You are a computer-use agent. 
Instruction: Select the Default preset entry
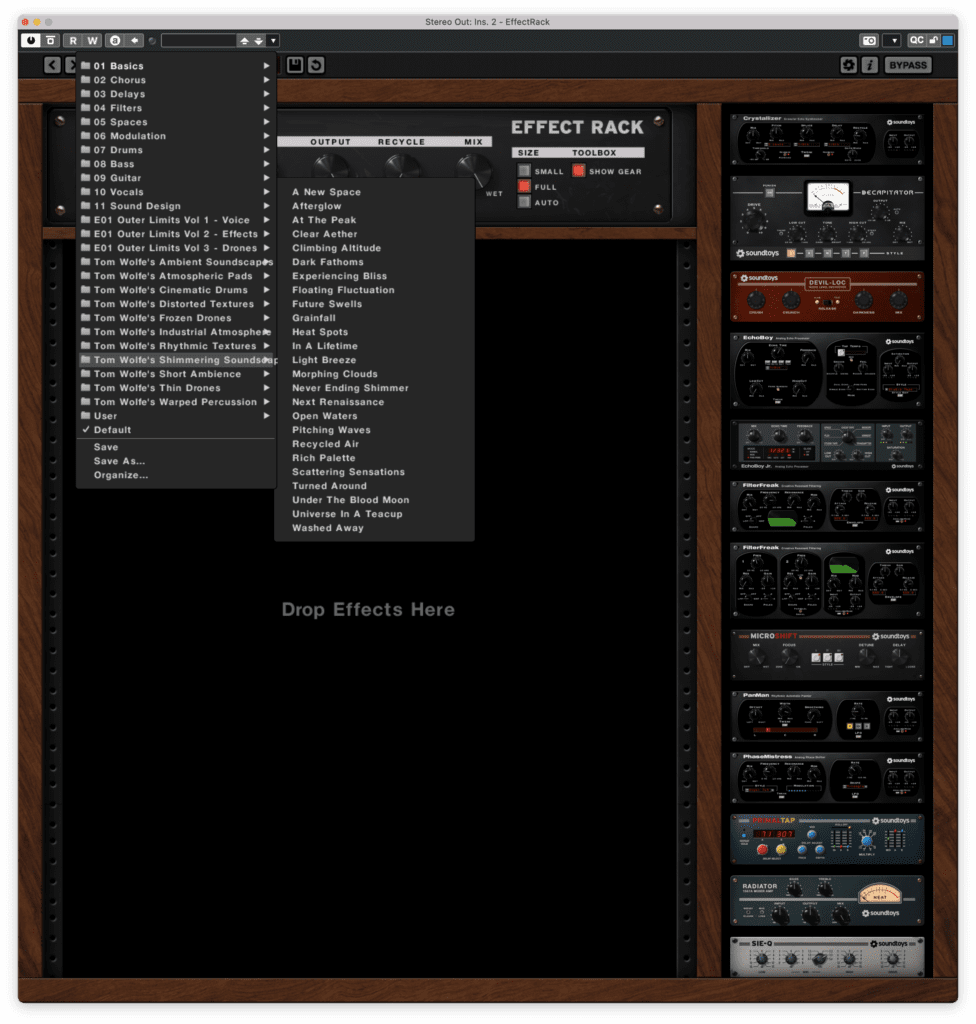coord(176,430)
